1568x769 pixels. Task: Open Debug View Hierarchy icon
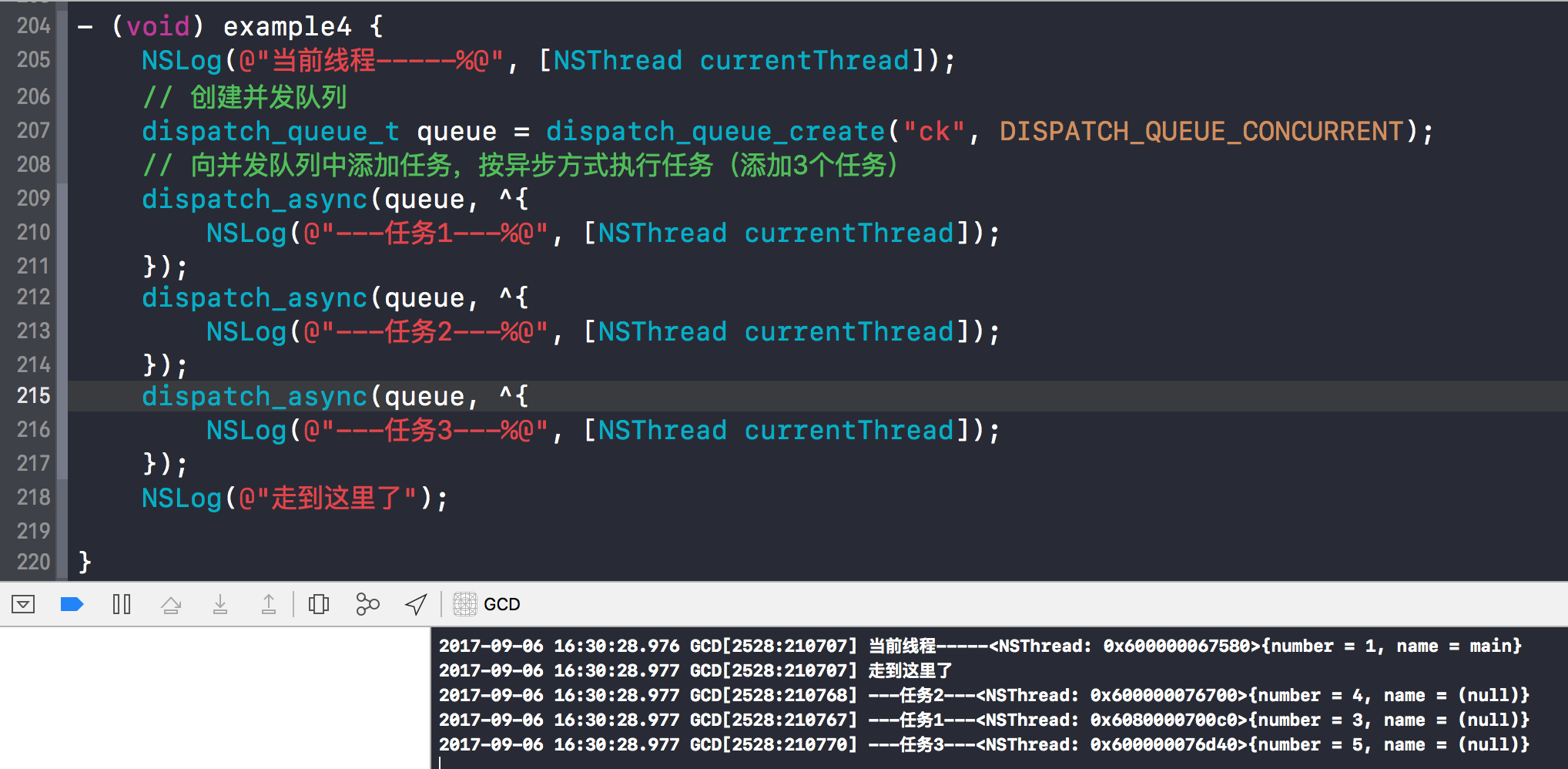click(x=319, y=604)
